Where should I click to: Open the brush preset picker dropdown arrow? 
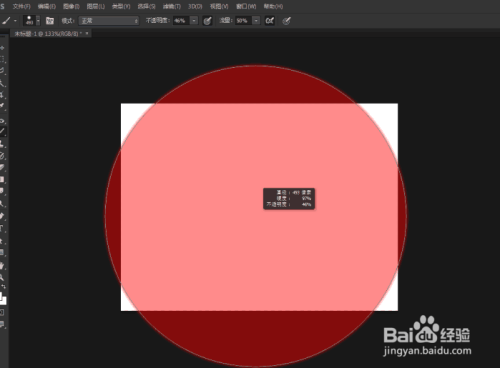[38, 21]
